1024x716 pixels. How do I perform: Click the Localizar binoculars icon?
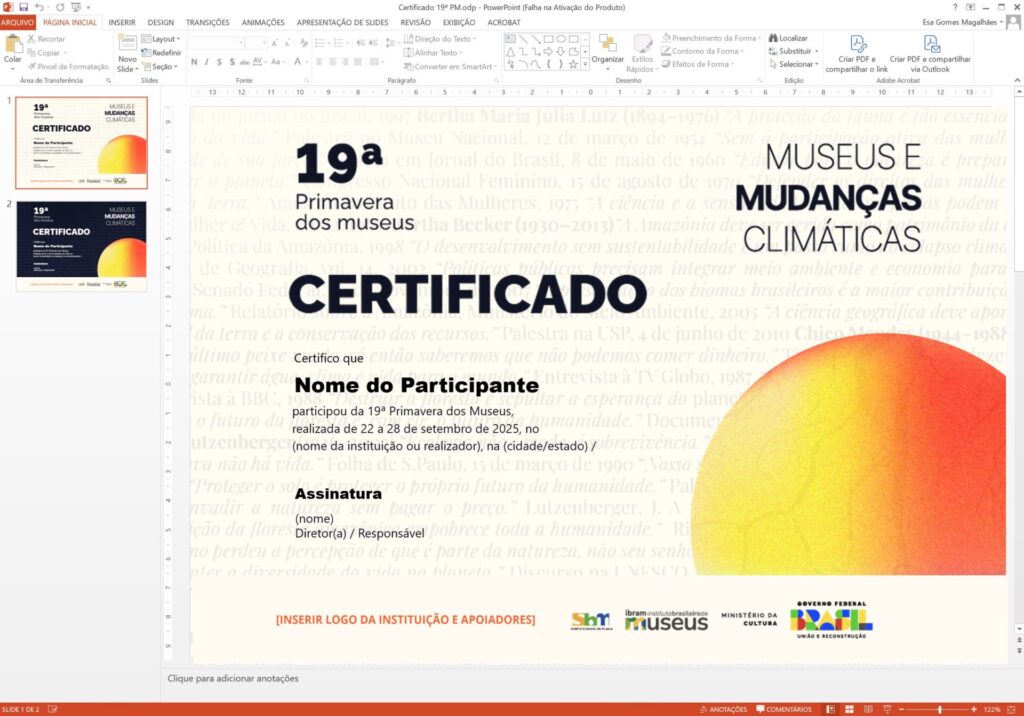click(773, 38)
